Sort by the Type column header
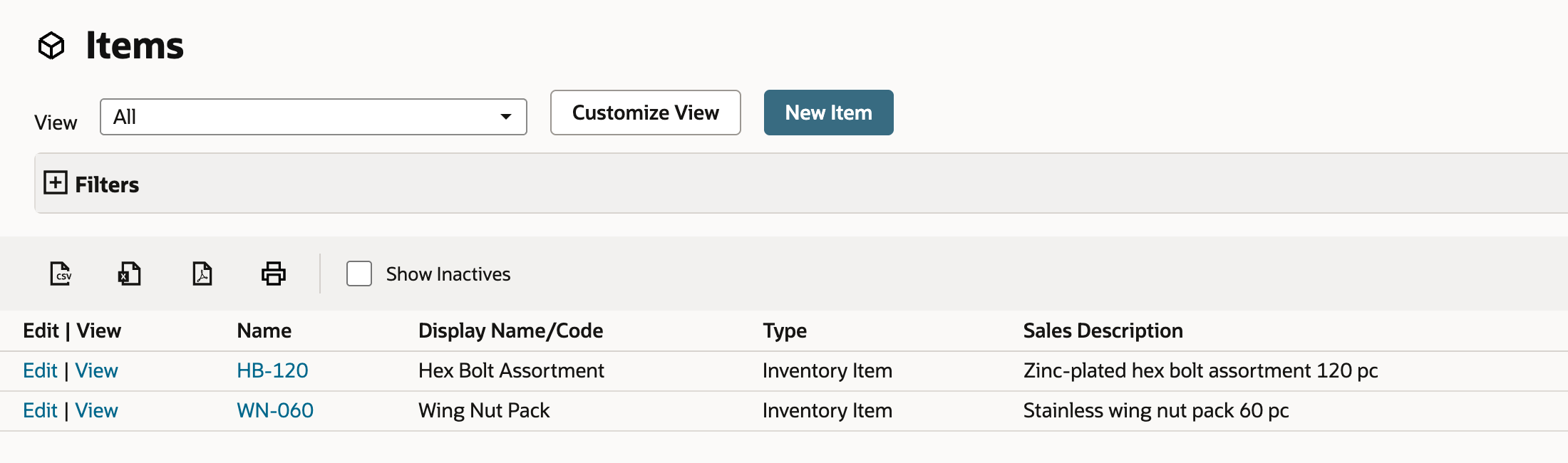This screenshot has height=463, width=1568. pos(785,331)
